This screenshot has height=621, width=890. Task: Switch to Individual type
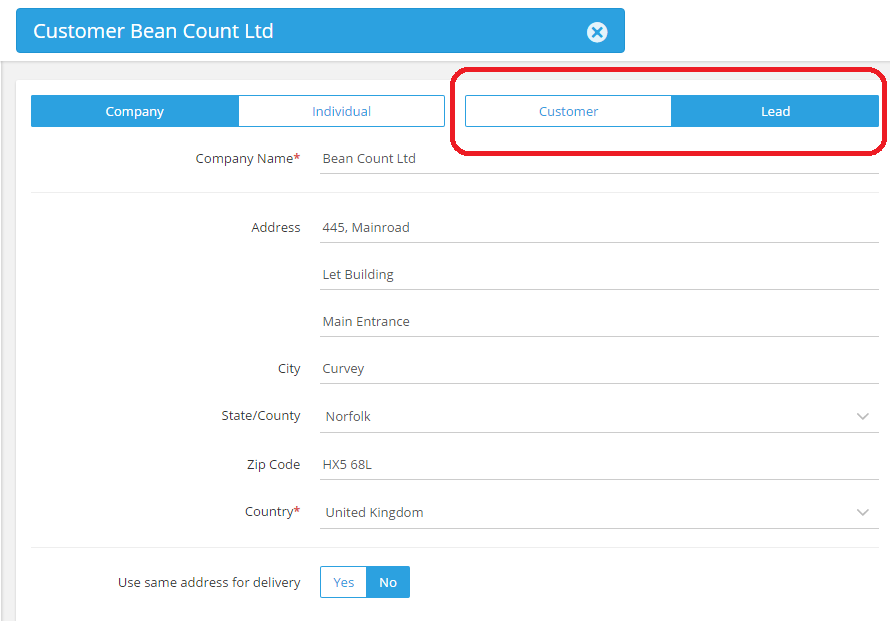click(342, 111)
